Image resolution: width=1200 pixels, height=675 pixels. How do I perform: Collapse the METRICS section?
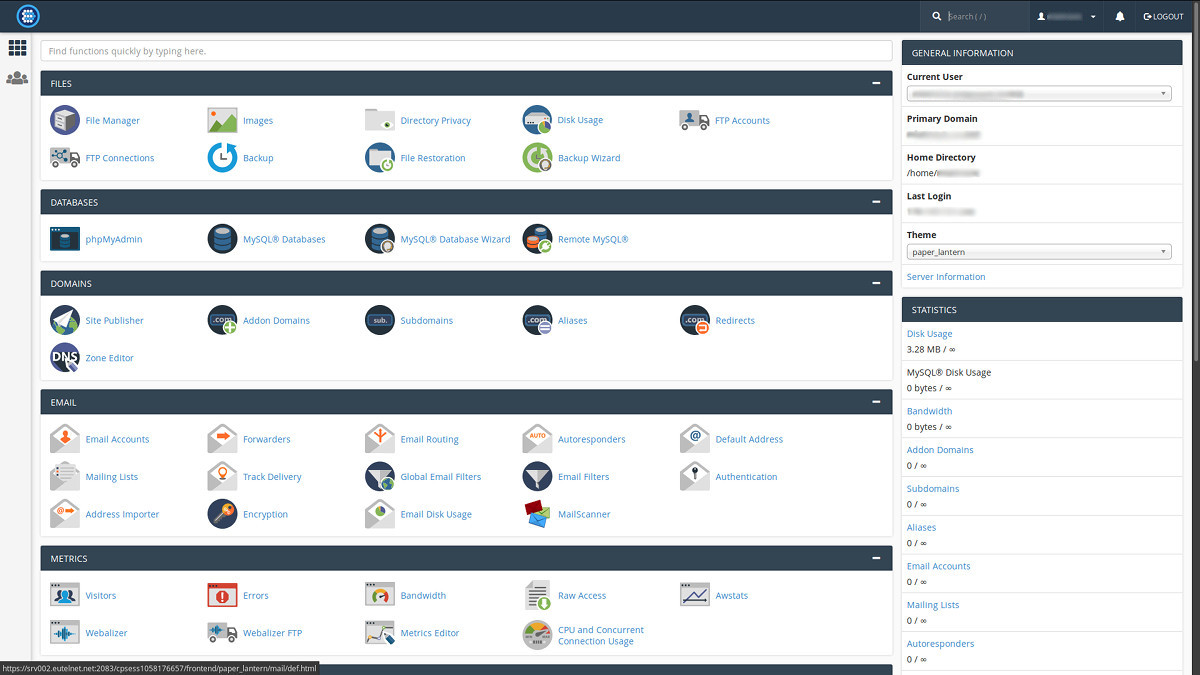tap(876, 558)
